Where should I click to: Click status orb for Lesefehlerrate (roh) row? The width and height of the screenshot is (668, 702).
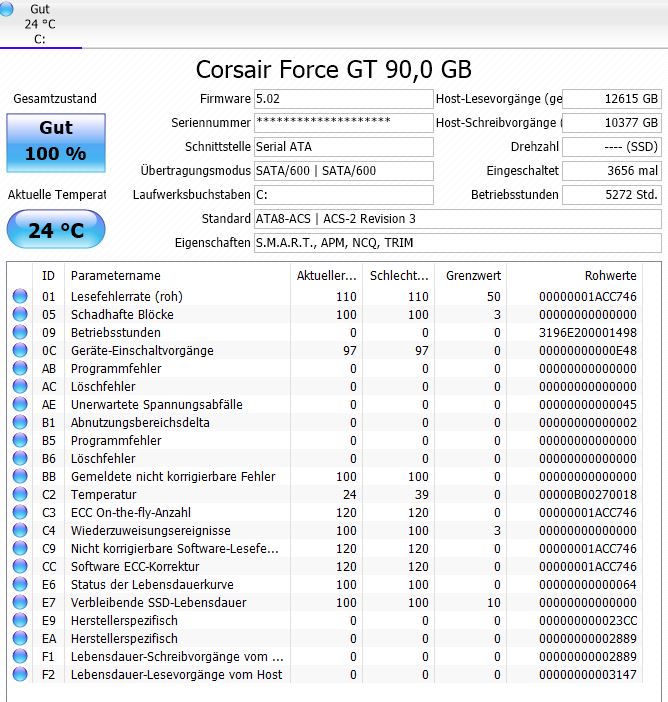20,296
